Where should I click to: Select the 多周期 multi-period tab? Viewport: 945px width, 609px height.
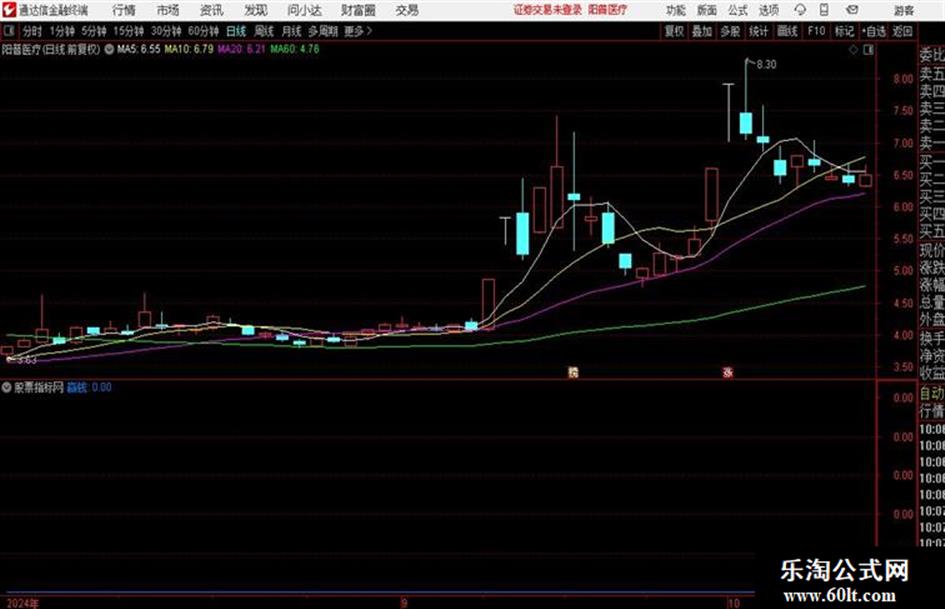pos(323,31)
